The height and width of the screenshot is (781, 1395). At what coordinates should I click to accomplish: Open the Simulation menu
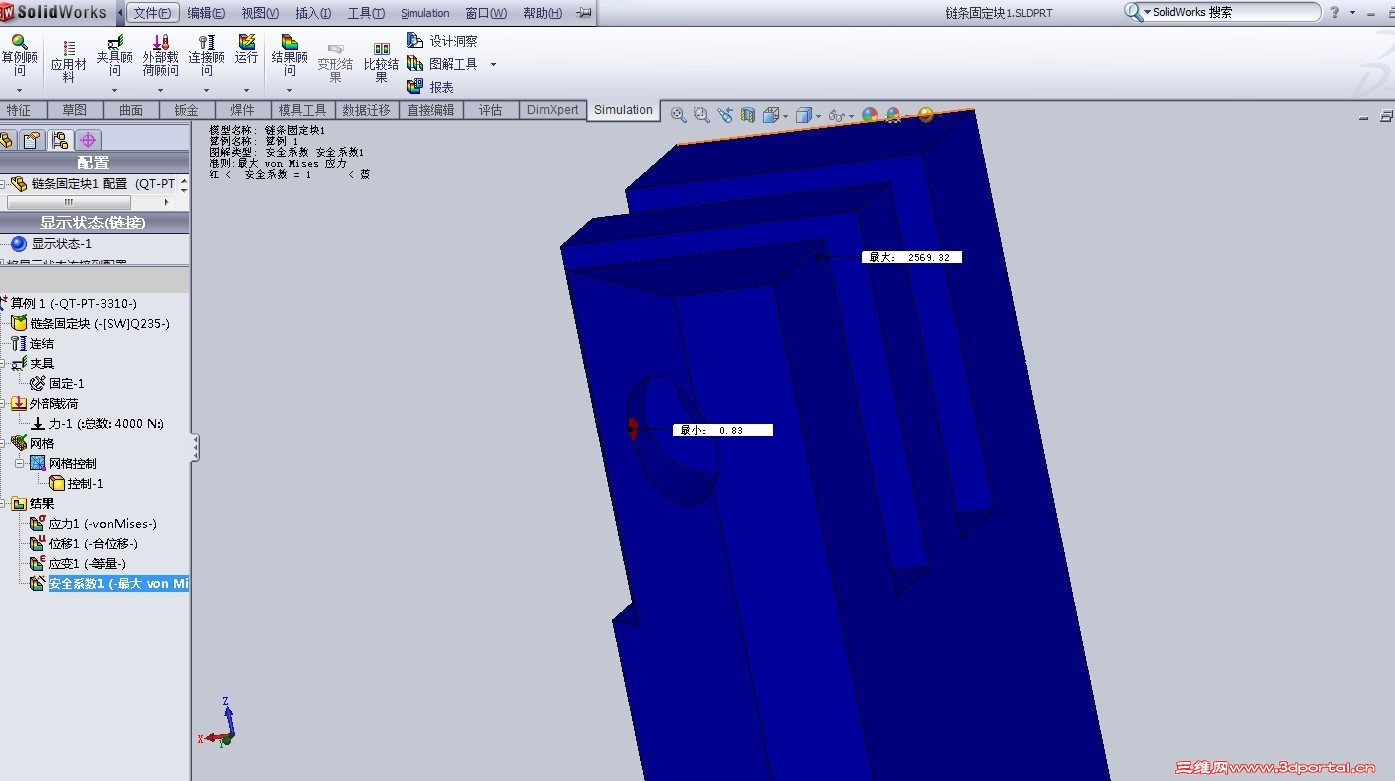425,13
